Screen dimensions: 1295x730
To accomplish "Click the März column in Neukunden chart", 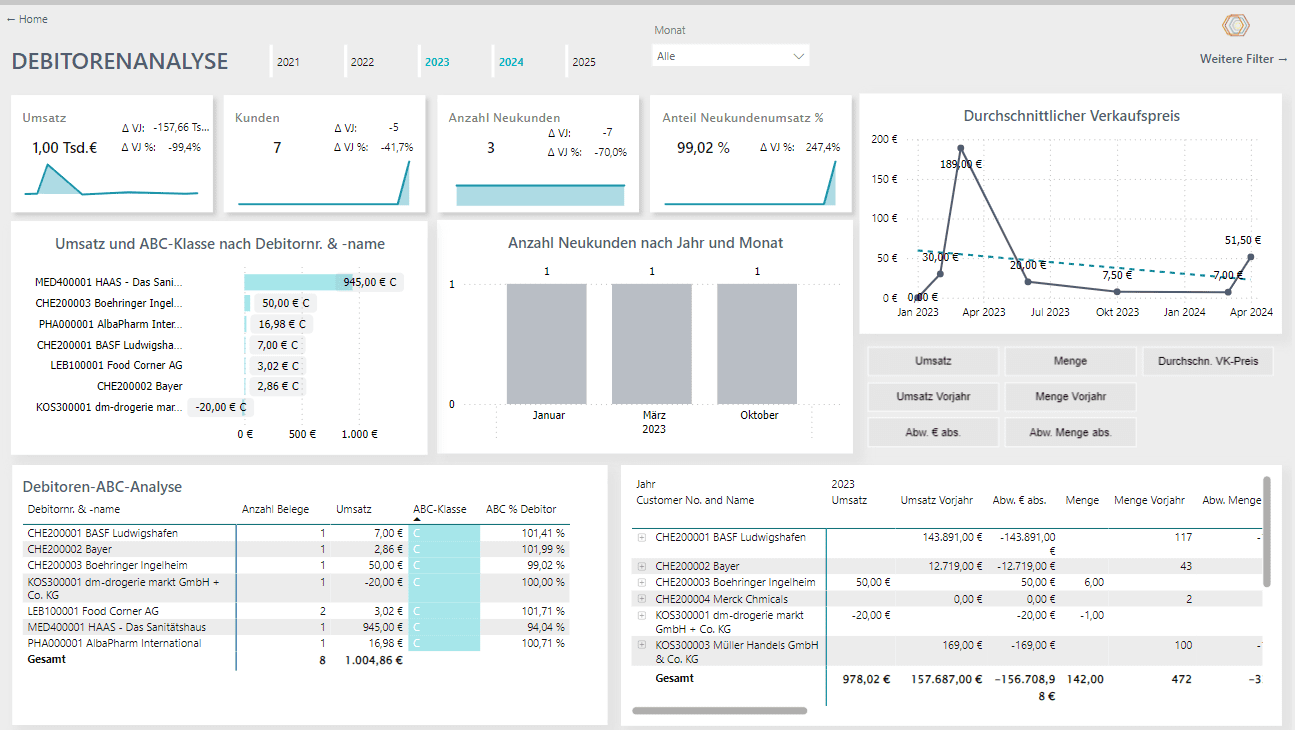I will coord(652,344).
